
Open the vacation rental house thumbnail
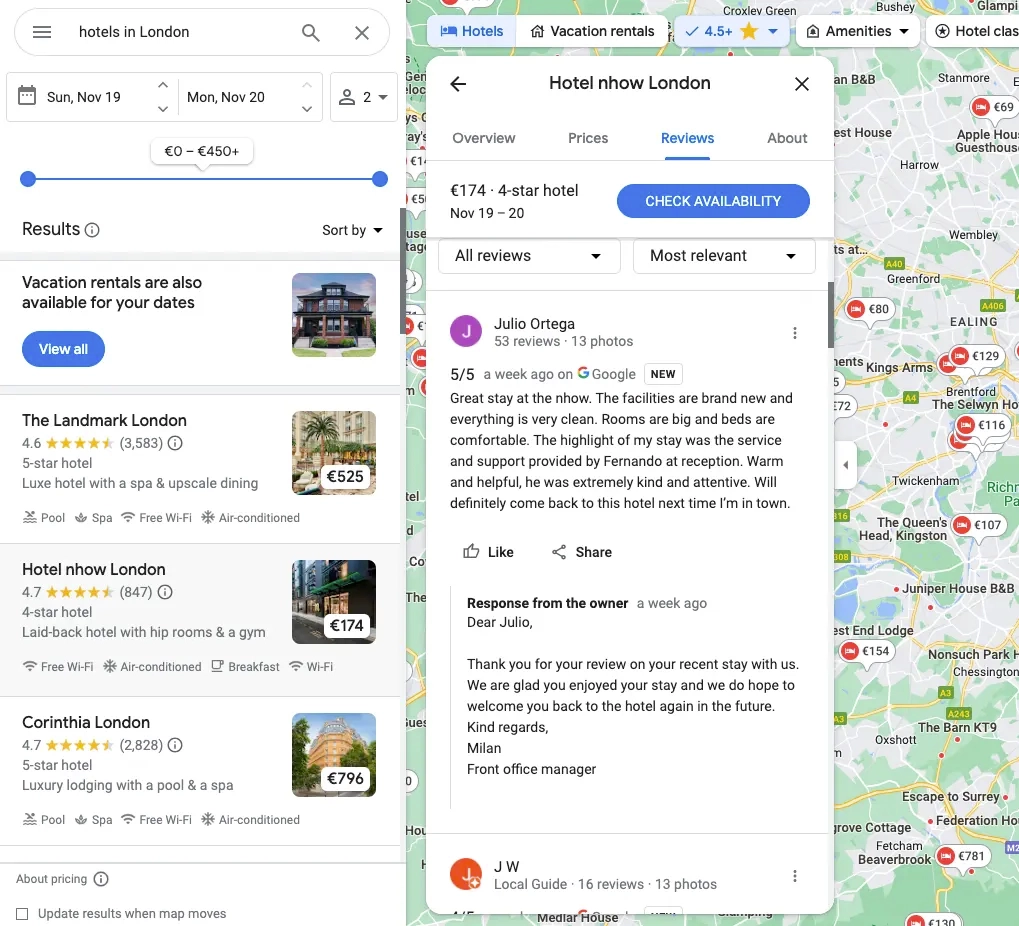point(334,315)
